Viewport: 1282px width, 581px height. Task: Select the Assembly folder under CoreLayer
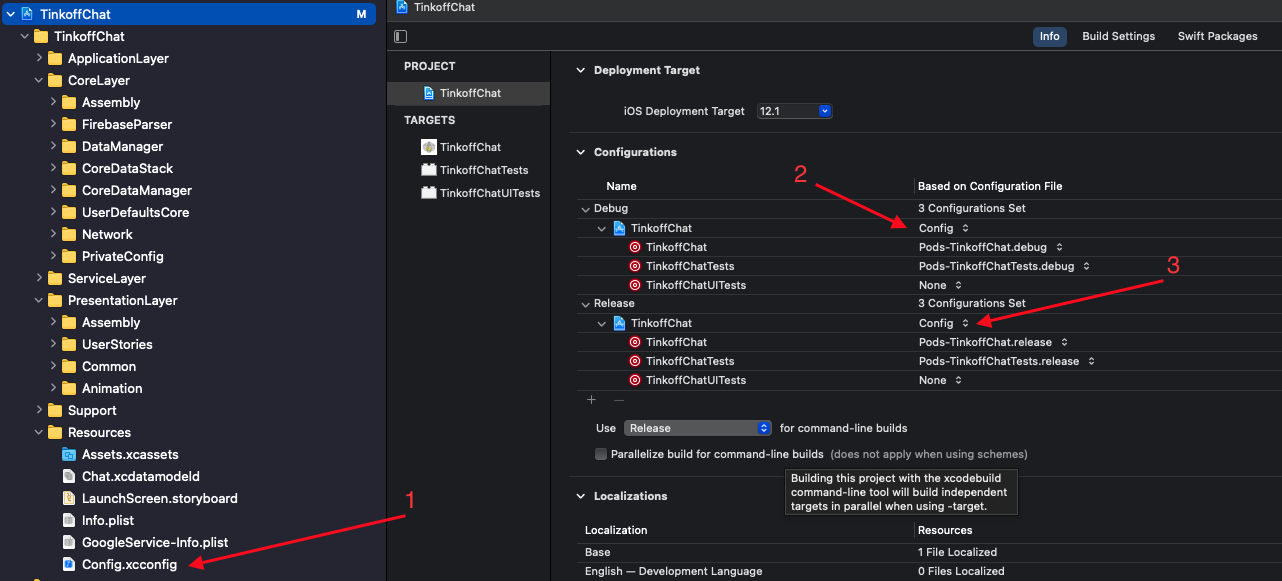pos(110,102)
